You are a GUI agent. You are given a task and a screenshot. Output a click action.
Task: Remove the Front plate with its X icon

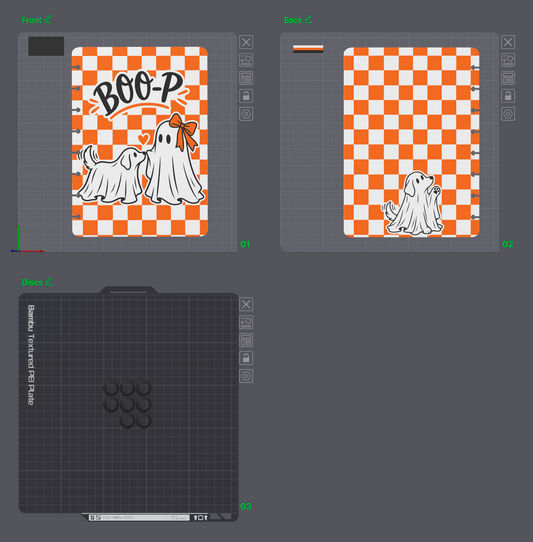(x=246, y=42)
